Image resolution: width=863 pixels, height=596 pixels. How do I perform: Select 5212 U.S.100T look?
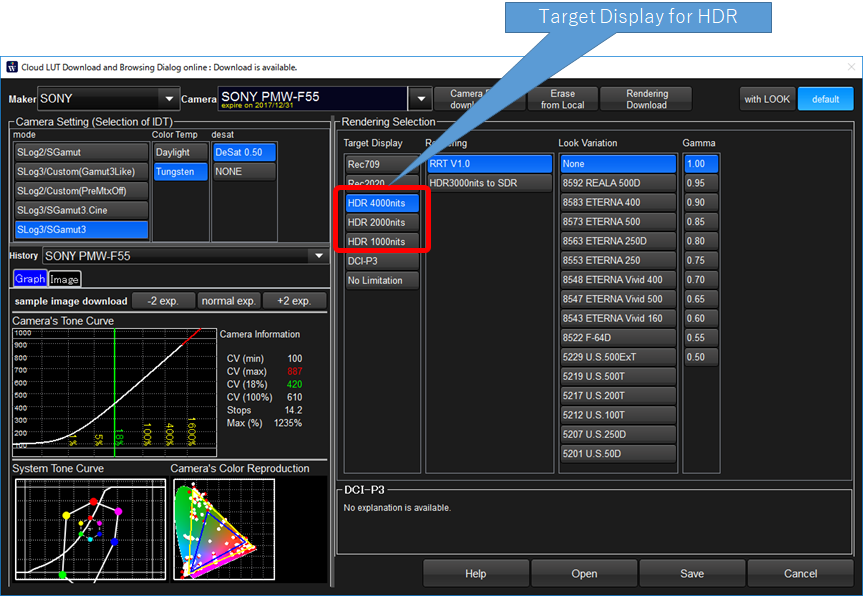(x=618, y=414)
